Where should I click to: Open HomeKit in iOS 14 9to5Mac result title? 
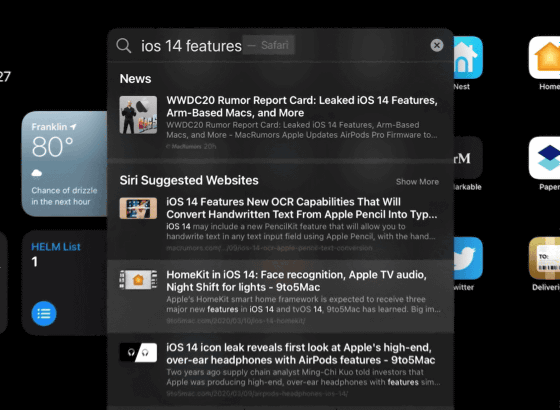(296, 281)
